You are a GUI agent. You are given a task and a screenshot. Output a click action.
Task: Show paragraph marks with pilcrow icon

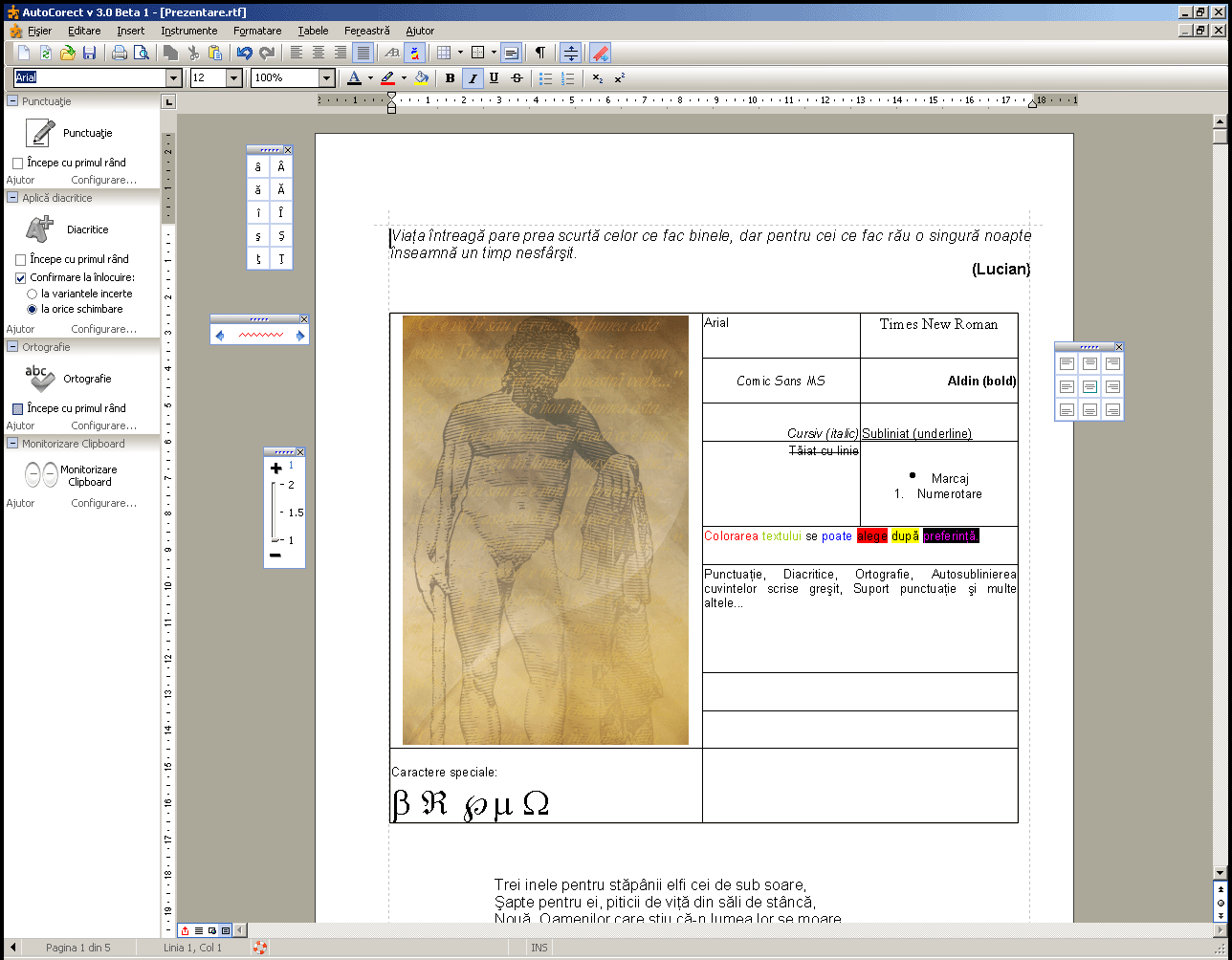point(540,54)
